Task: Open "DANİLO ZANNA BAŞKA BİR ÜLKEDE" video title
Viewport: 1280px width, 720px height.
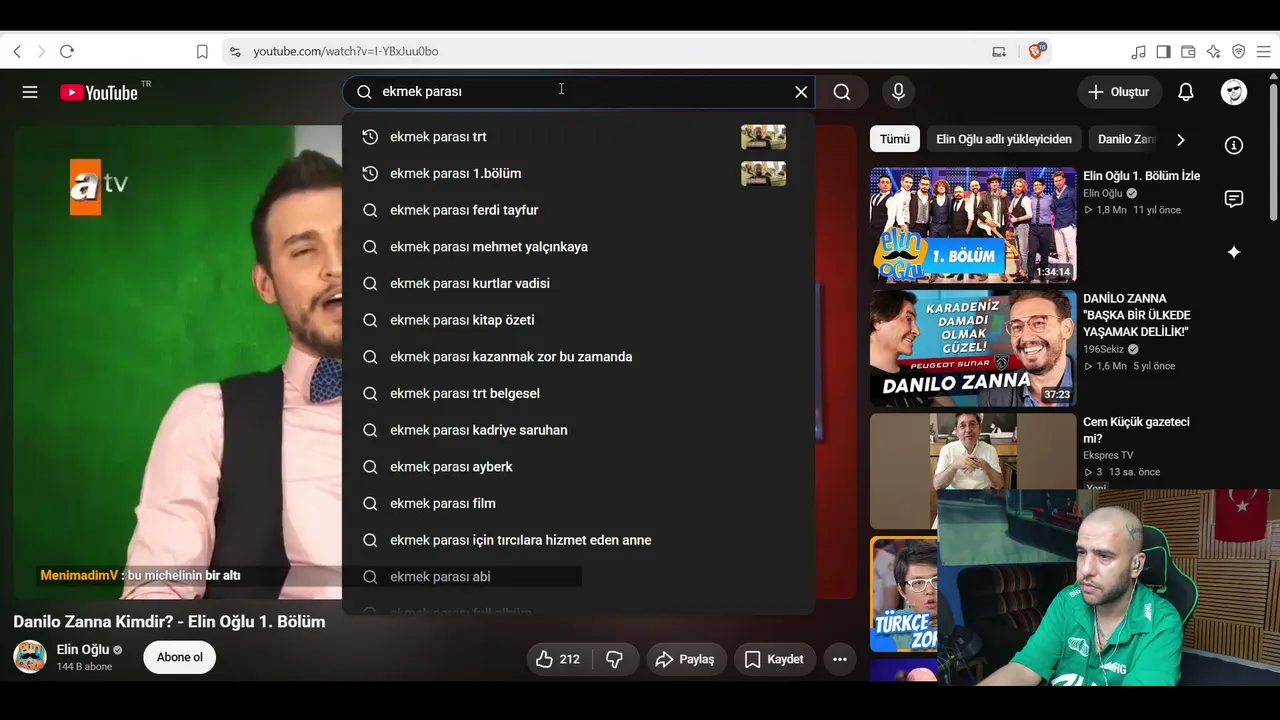Action: click(1137, 315)
